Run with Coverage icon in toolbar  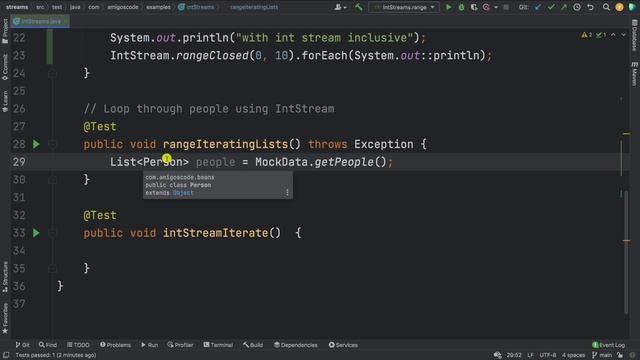click(473, 7)
